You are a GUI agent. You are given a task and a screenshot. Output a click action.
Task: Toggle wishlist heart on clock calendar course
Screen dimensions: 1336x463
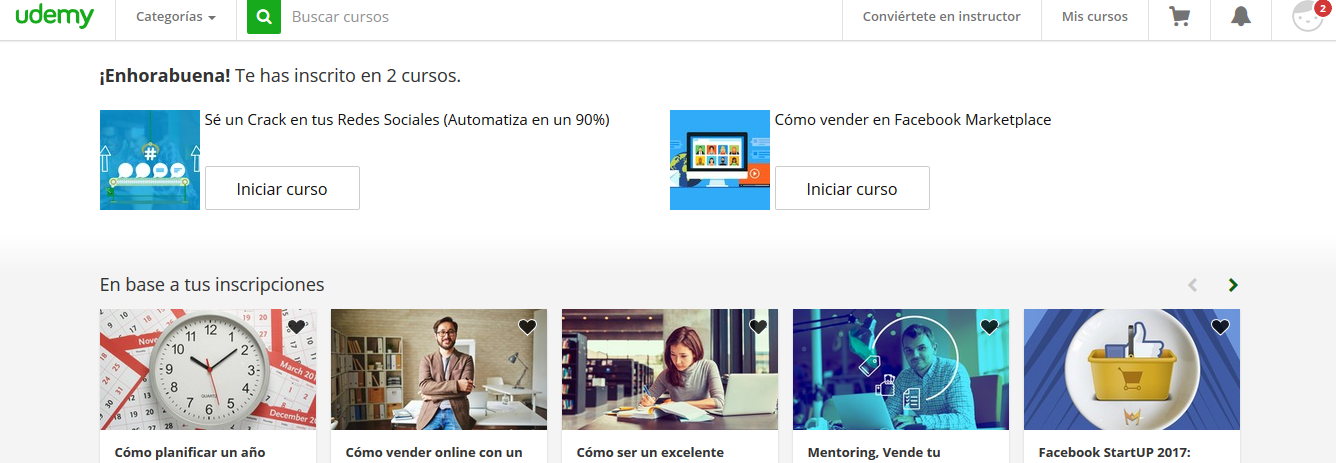[x=296, y=327]
